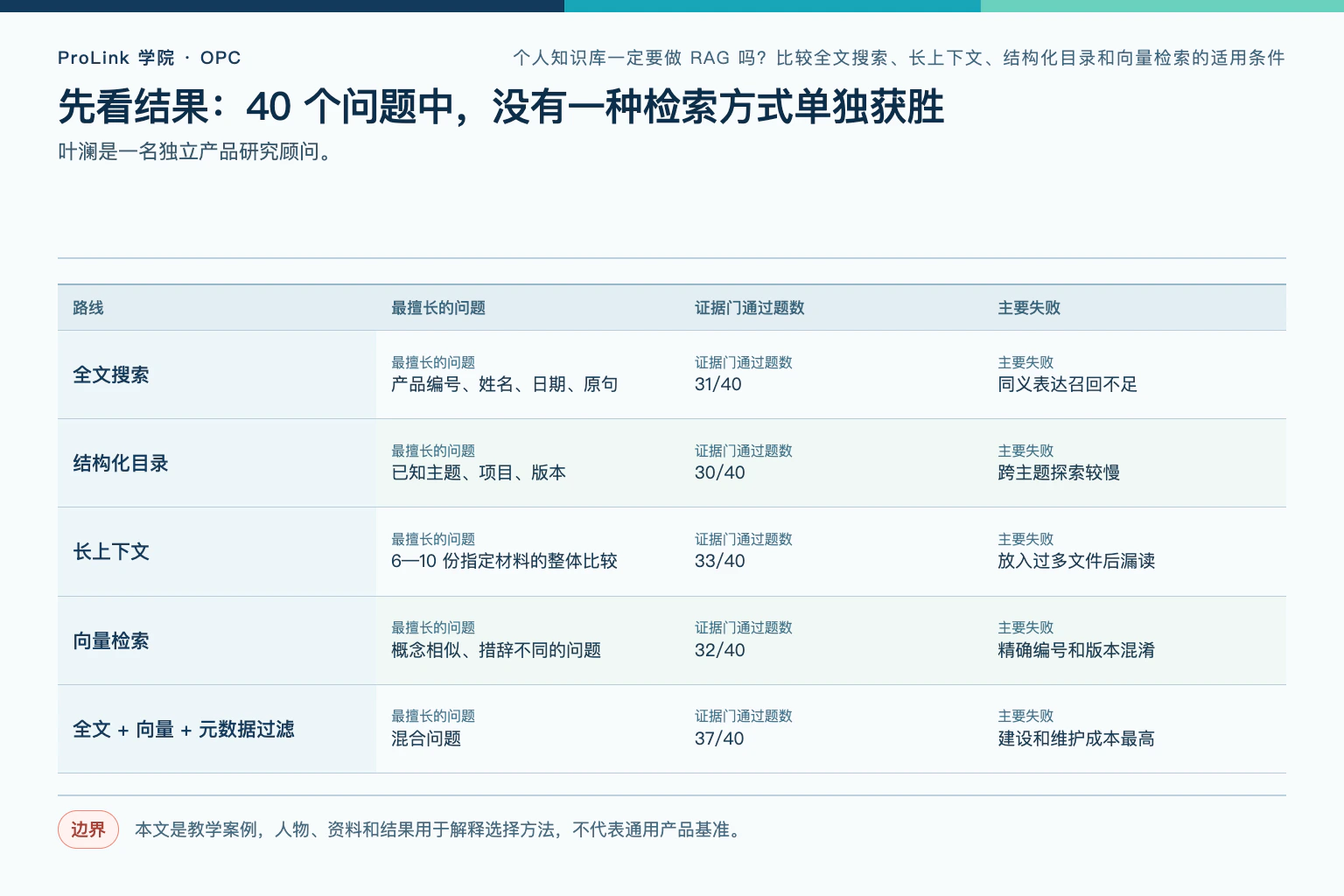Click the cell '概念相似、措辞不同的问题'
The height and width of the screenshot is (896, 1344).
coord(496,650)
